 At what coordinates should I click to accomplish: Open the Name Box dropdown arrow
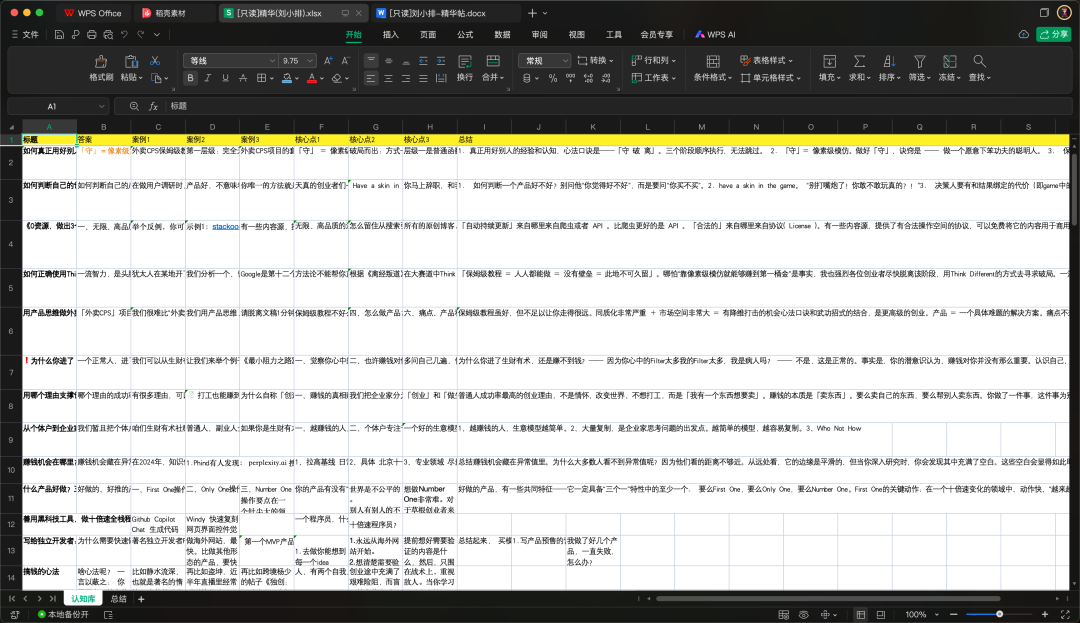click(x=102, y=106)
